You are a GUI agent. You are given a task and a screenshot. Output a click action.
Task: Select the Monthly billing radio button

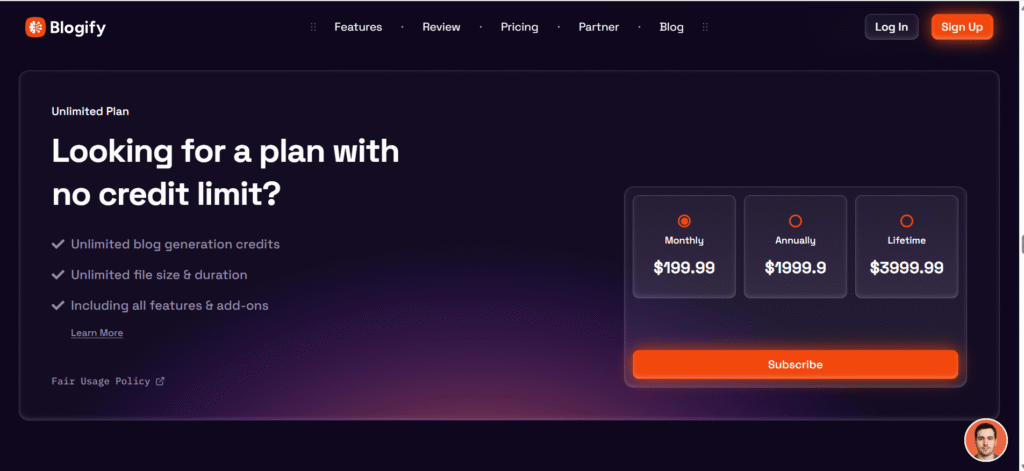click(684, 221)
